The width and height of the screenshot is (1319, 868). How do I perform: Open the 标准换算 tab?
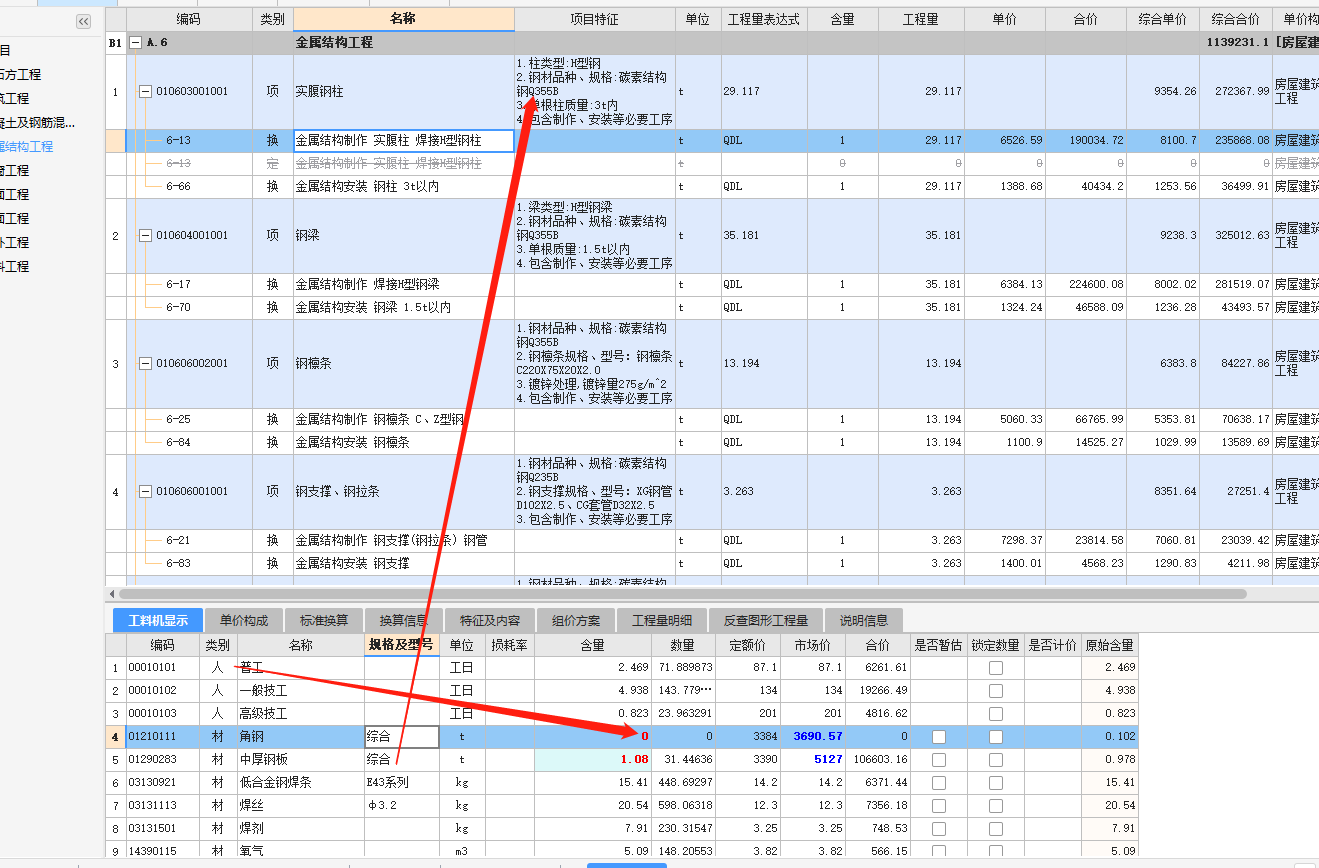324,620
